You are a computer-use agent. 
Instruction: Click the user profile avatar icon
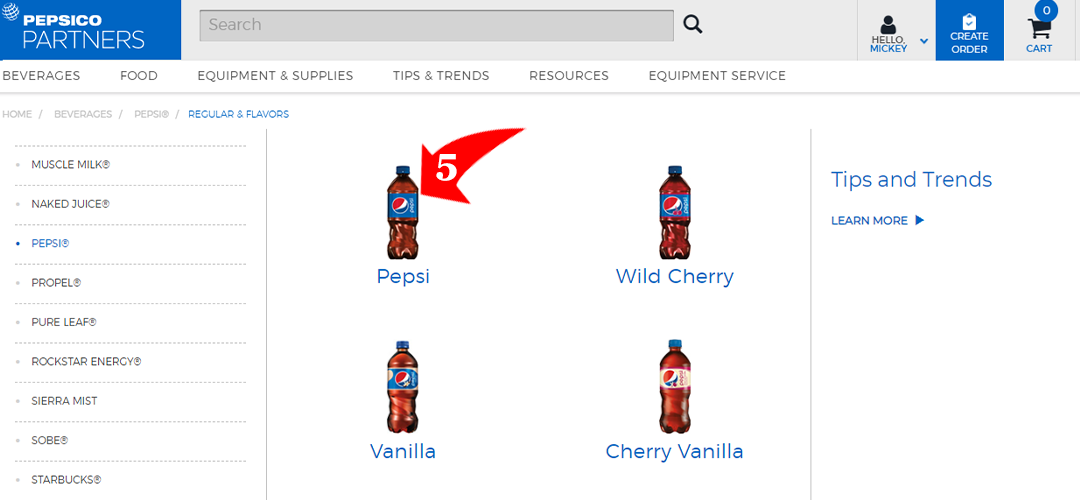[x=889, y=25]
